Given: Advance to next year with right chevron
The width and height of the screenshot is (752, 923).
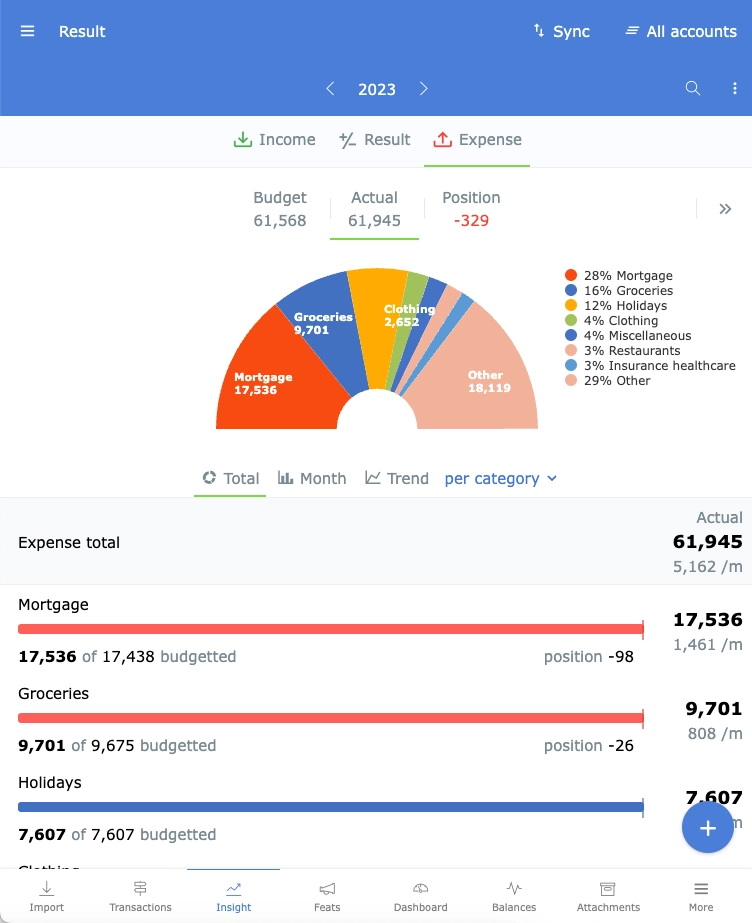Looking at the screenshot, I should [x=424, y=89].
